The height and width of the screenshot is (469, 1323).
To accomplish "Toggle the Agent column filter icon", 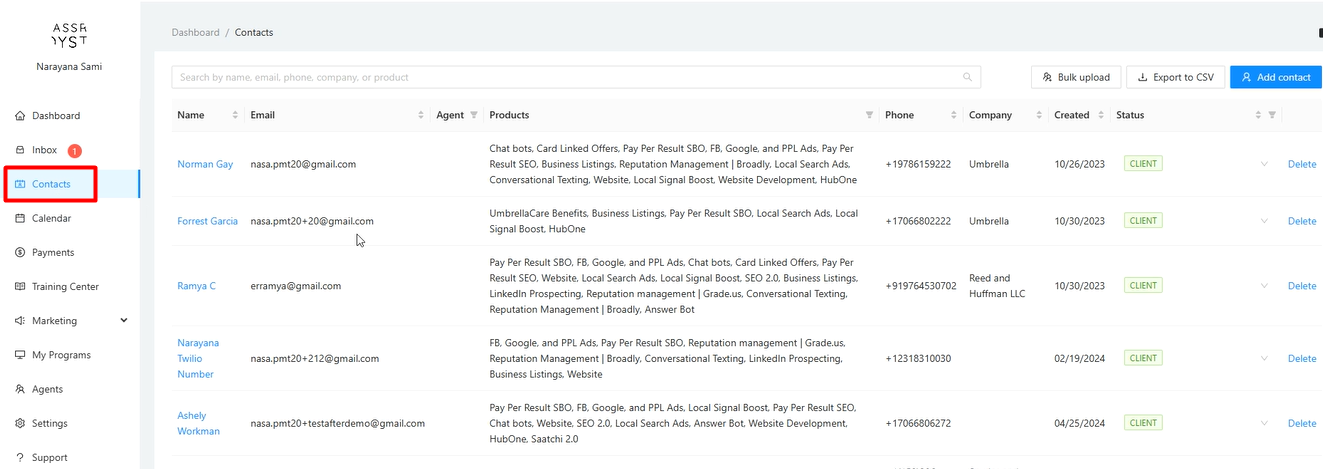I will 474,115.
